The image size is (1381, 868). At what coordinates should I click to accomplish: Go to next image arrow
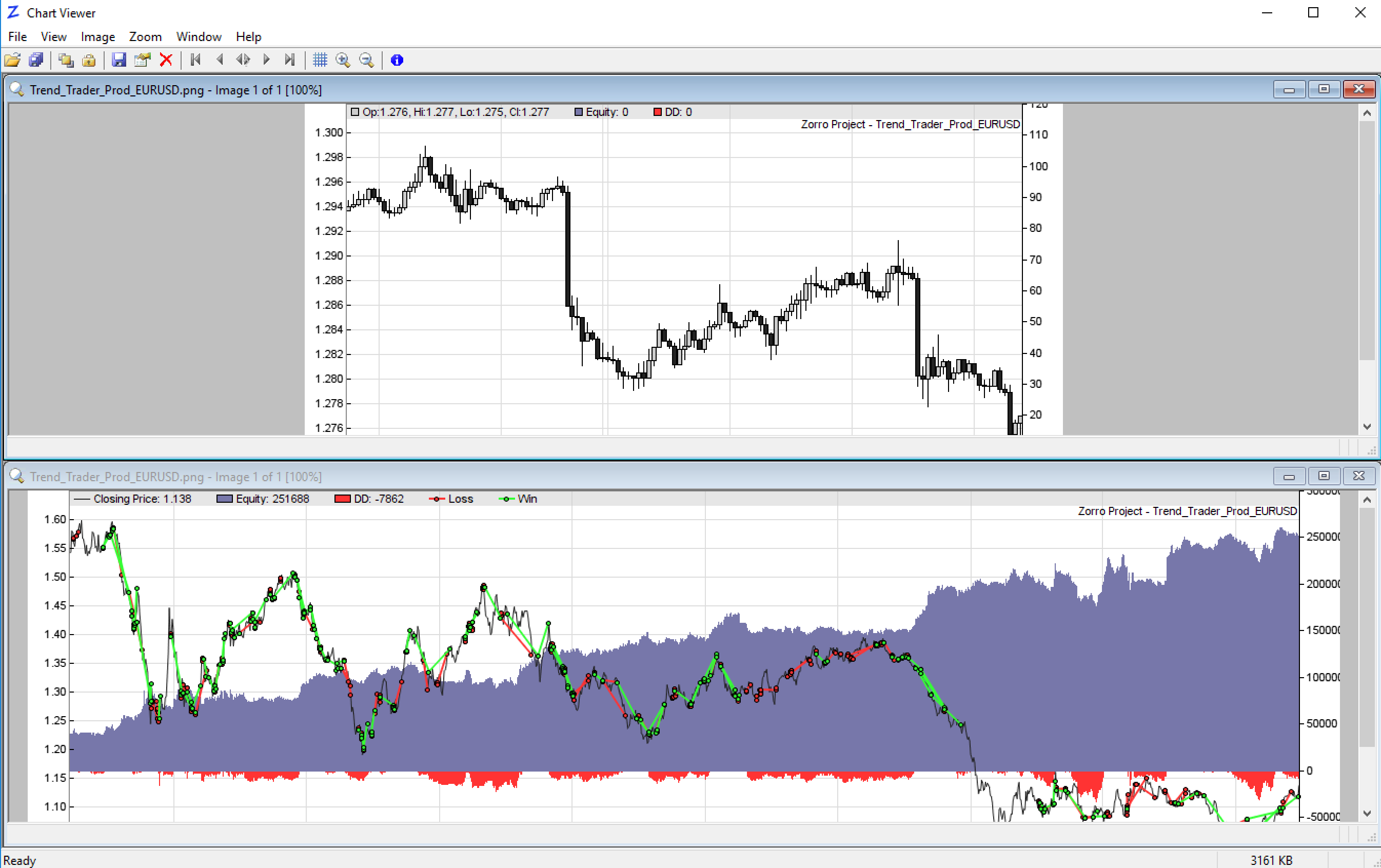click(x=266, y=60)
